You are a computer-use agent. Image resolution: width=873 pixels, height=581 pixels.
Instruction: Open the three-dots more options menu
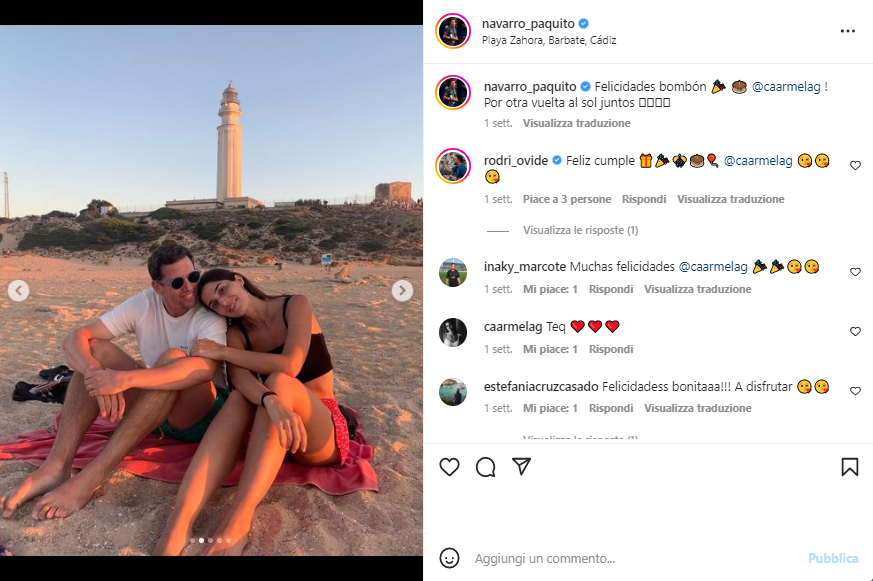(848, 31)
